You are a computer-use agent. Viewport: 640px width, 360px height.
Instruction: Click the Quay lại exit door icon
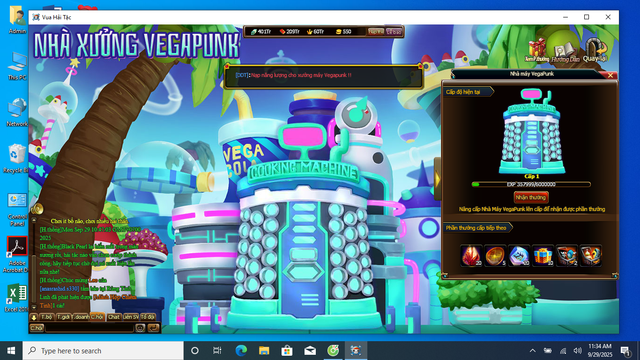click(x=595, y=50)
